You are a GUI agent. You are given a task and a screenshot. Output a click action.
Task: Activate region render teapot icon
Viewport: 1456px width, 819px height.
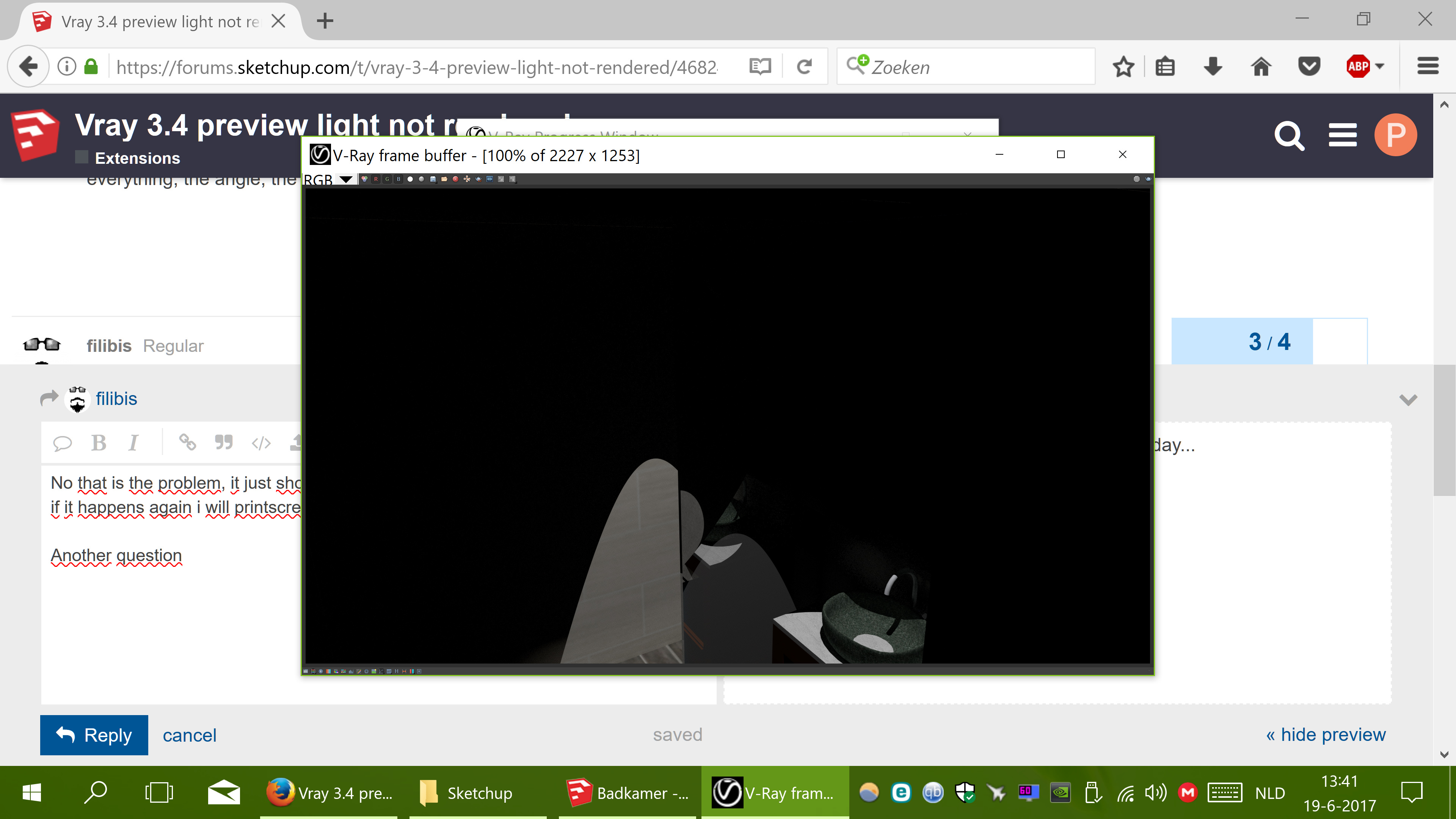pos(479,179)
